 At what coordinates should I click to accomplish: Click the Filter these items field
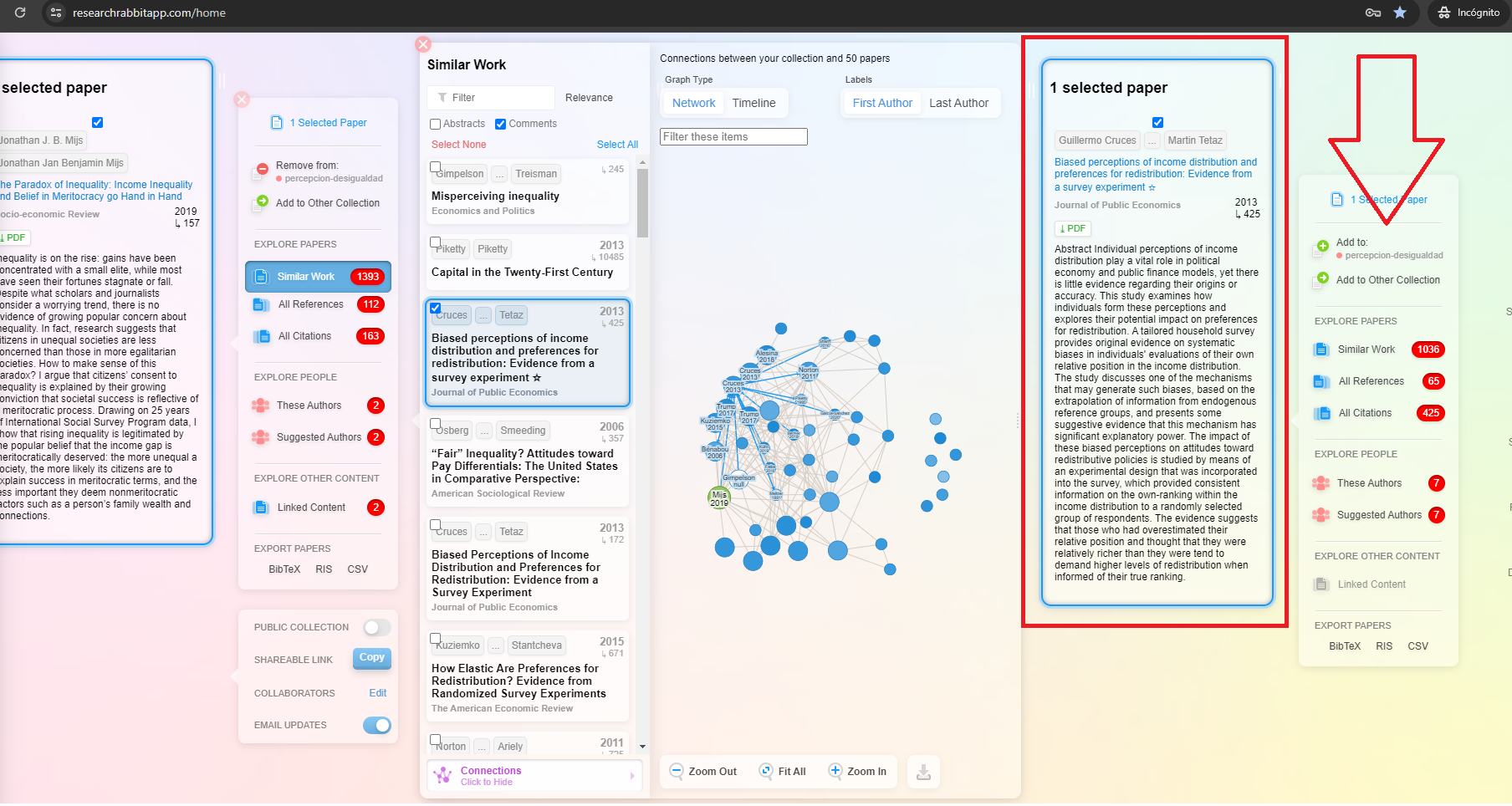[733, 136]
